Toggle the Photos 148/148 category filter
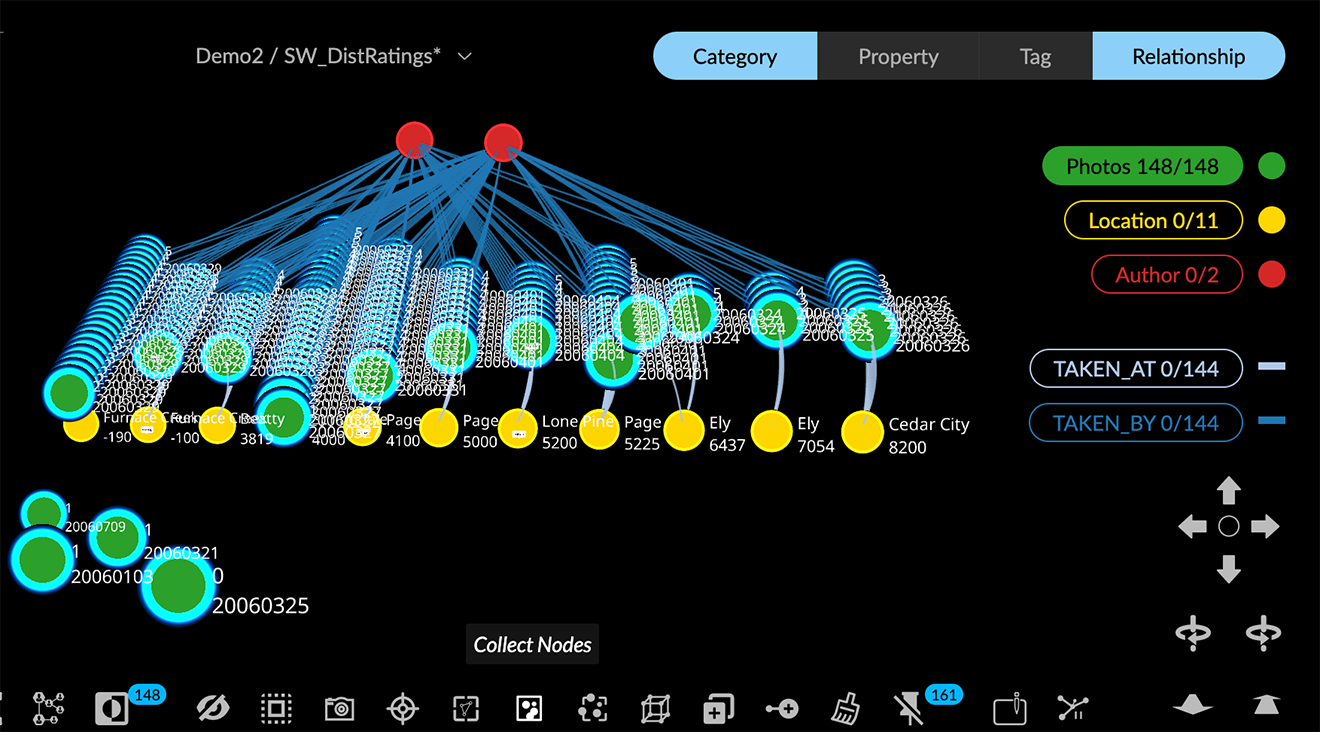 [x=1142, y=167]
